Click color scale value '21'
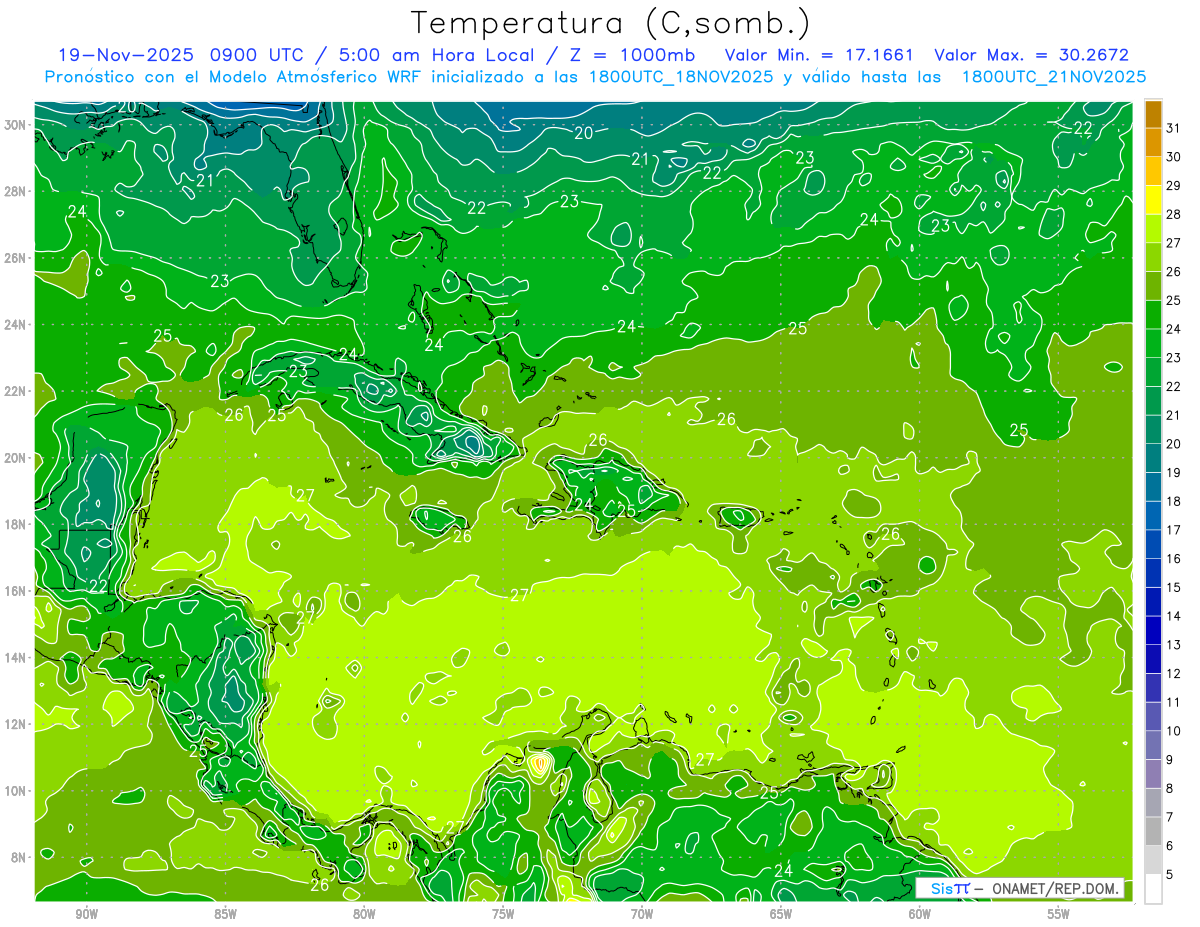Viewport: 1200px width, 927px height. coord(1174,415)
